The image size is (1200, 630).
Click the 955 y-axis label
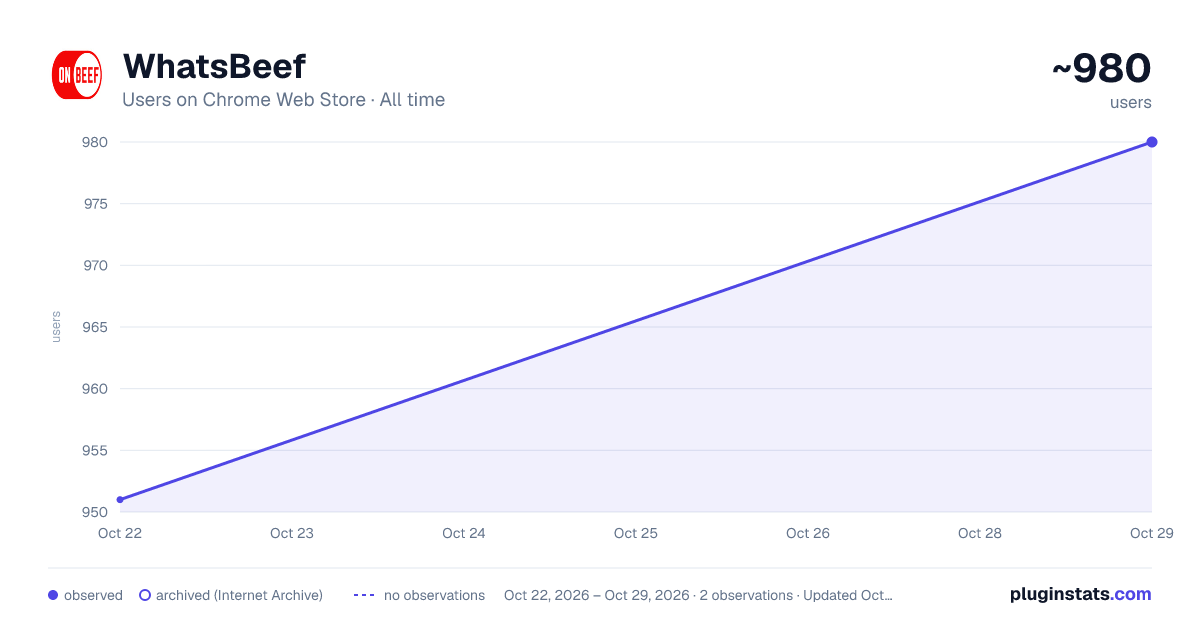coord(95,450)
